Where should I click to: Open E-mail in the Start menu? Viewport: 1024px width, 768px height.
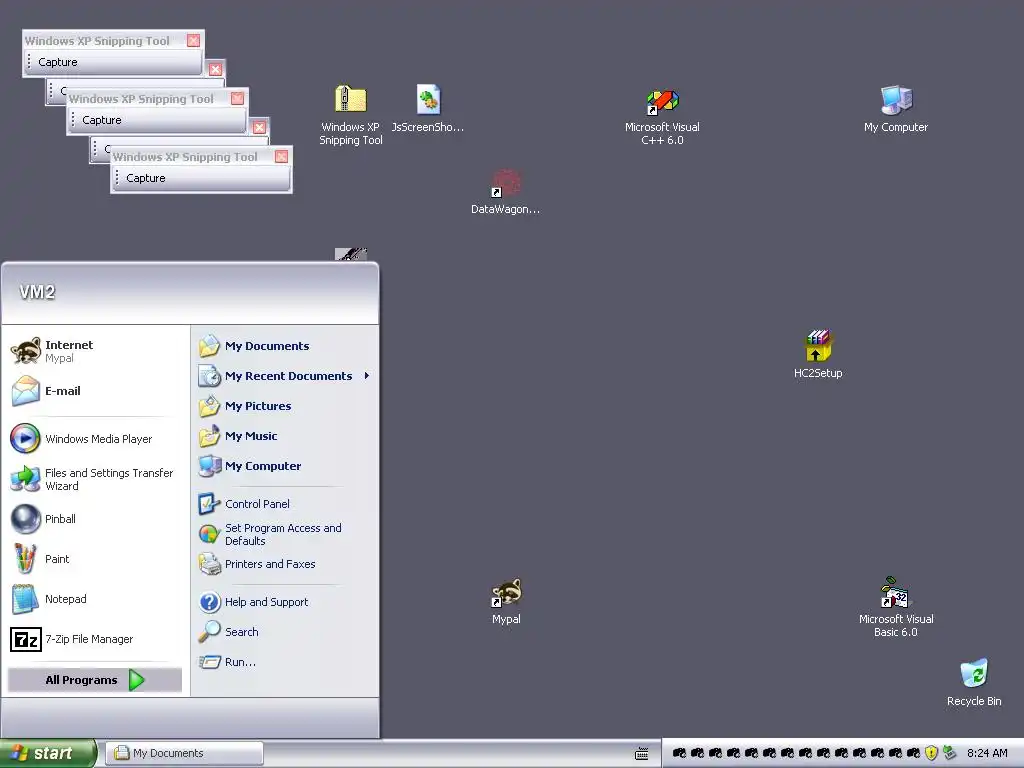(x=96, y=391)
